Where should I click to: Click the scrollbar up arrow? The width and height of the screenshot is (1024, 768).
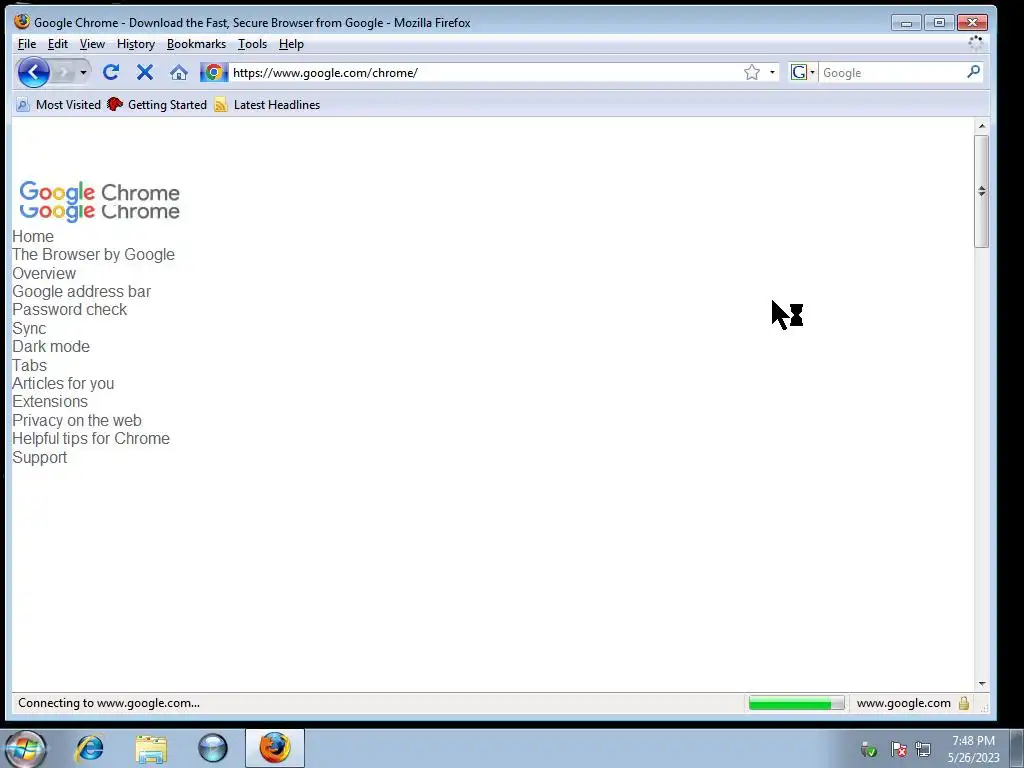[982, 125]
